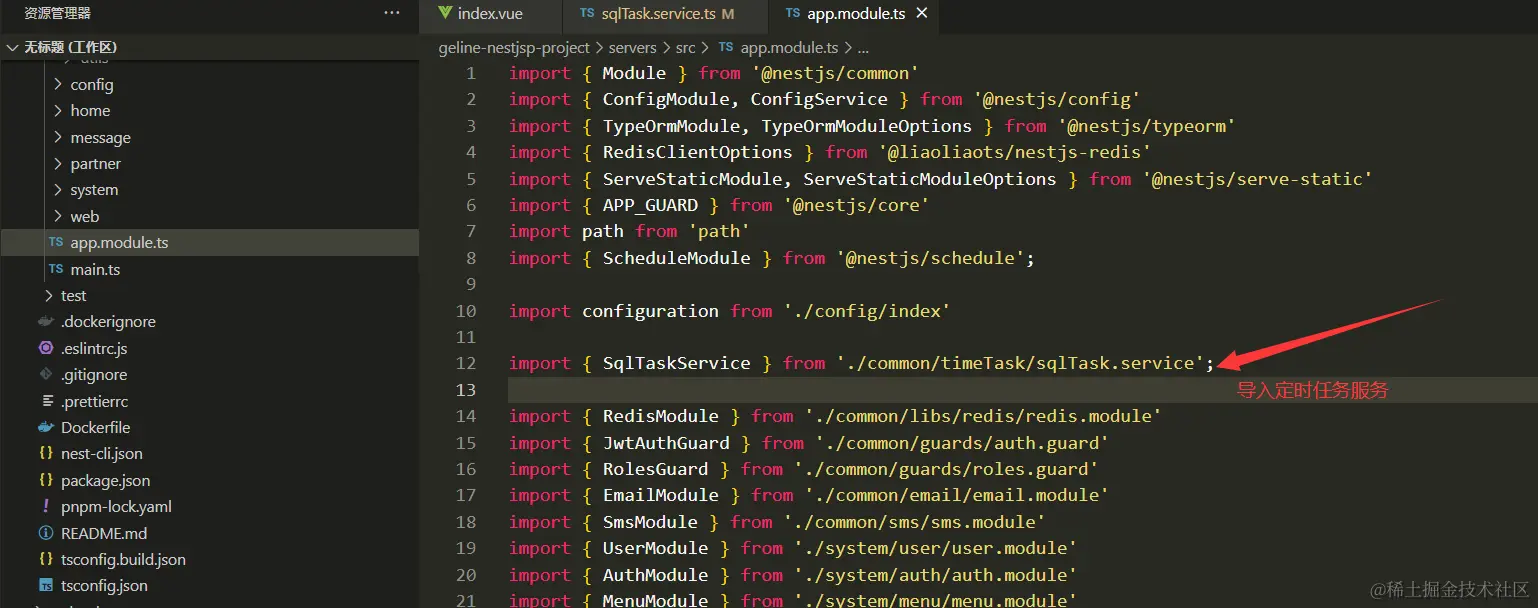Click the TS config icon beside tsconfig.json
This screenshot has height=608, width=1538.
click(45, 585)
